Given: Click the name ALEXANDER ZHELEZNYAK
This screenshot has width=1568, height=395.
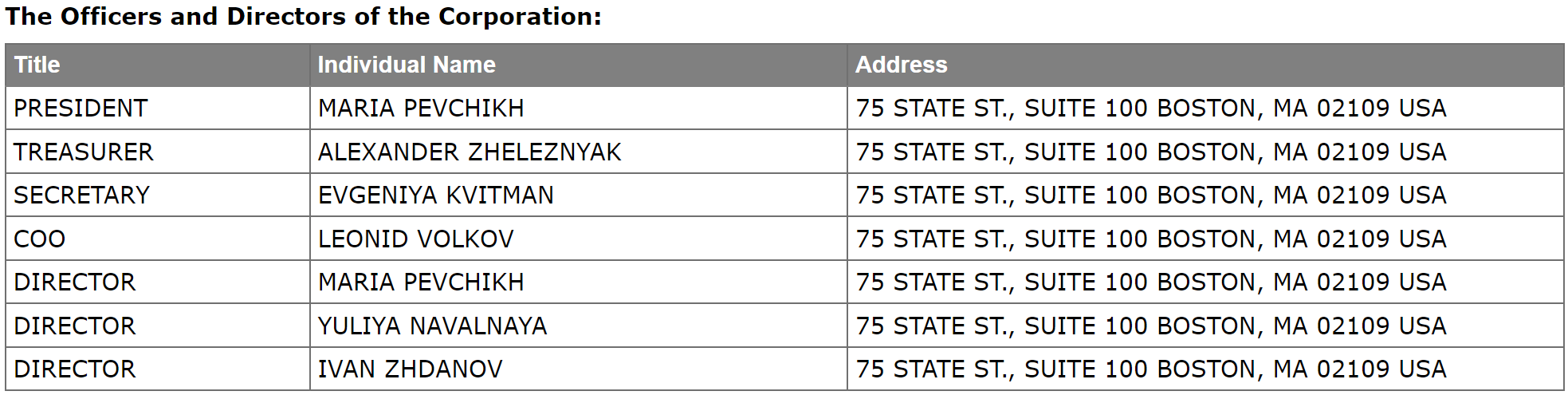Looking at the screenshot, I should tap(470, 152).
